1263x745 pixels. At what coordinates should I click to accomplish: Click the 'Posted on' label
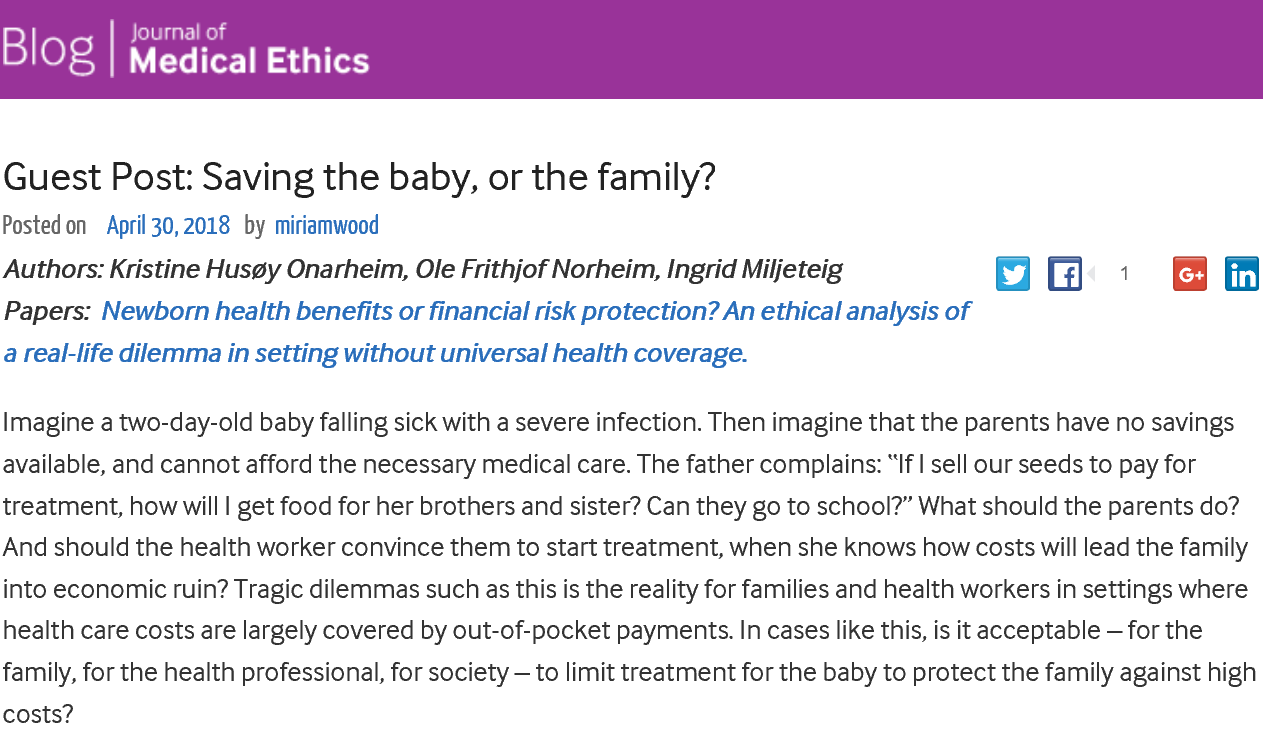[45, 226]
